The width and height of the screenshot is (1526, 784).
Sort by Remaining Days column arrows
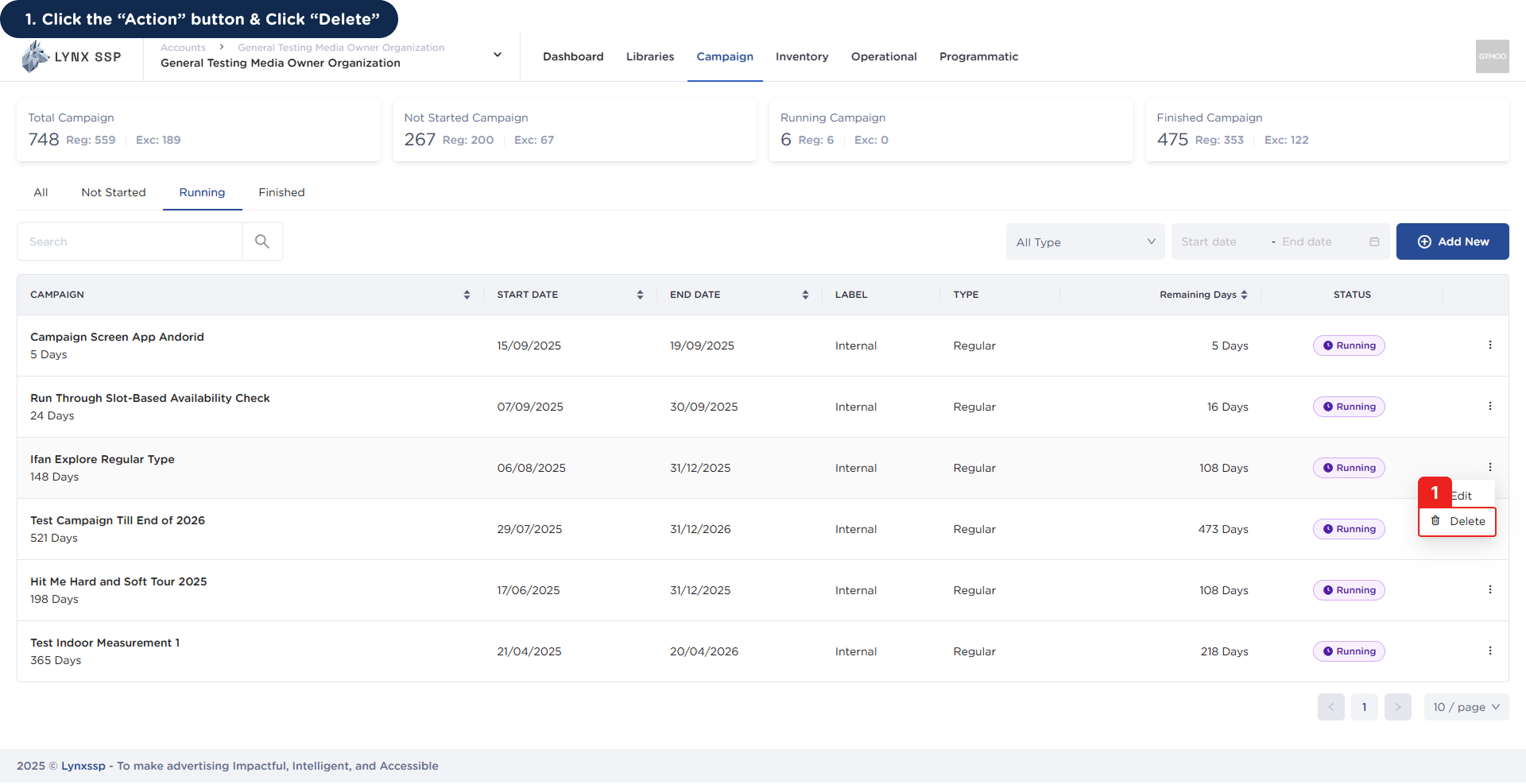(1244, 295)
